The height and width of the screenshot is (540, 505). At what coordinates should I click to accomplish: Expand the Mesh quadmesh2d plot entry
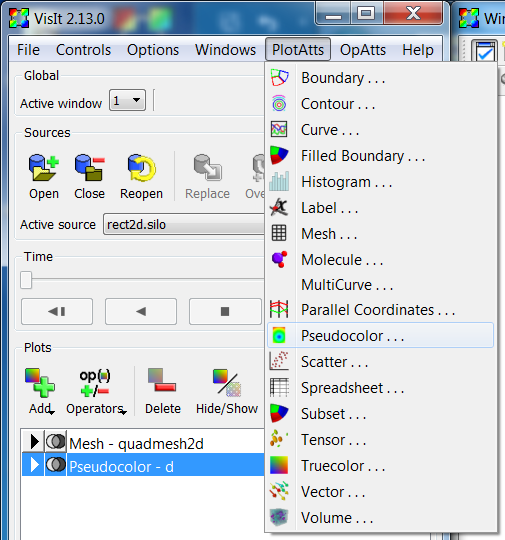(34, 441)
